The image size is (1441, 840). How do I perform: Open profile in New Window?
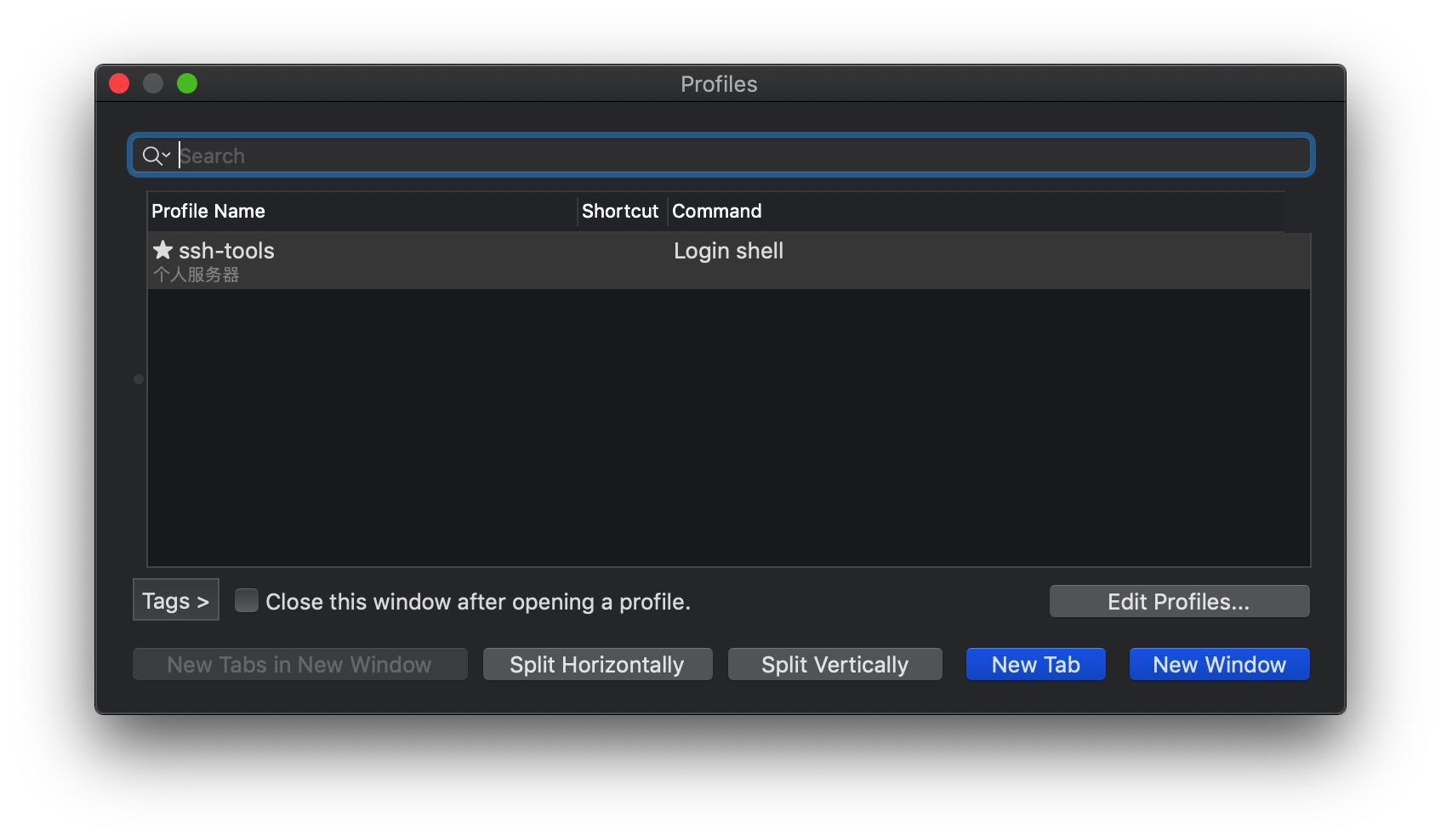tap(1219, 664)
